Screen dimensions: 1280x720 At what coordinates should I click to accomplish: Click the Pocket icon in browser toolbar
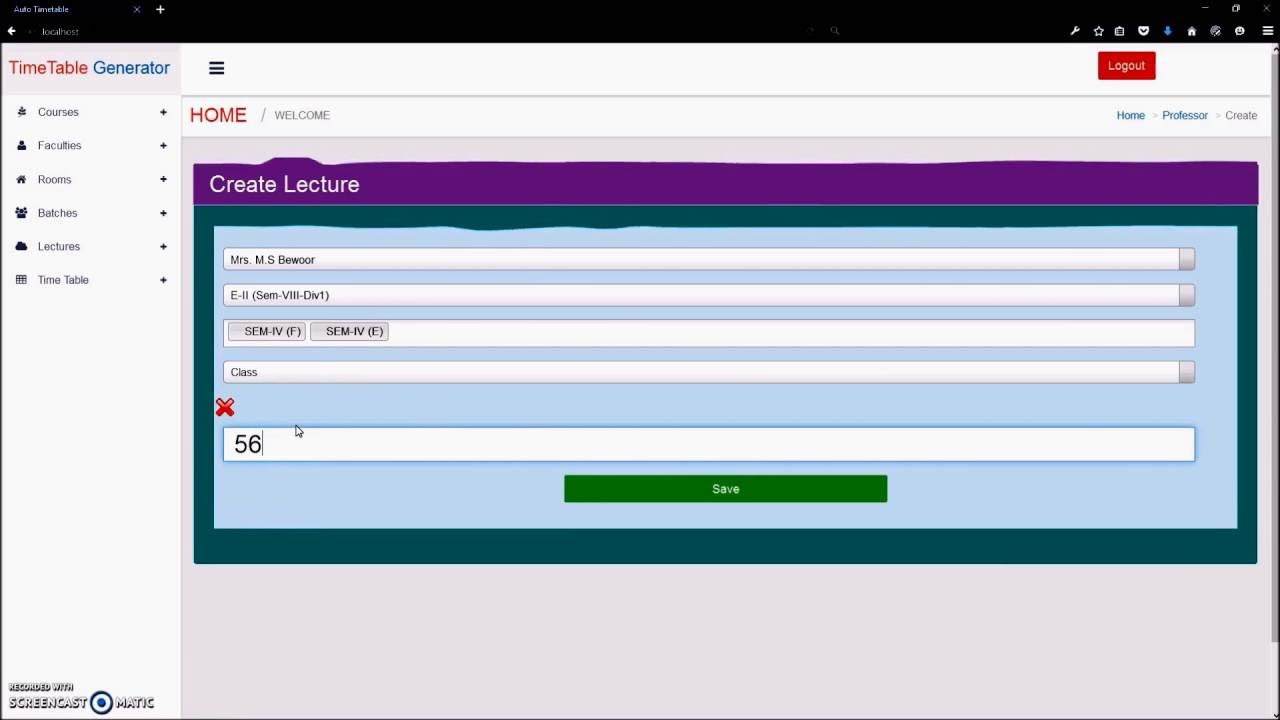pos(1143,31)
